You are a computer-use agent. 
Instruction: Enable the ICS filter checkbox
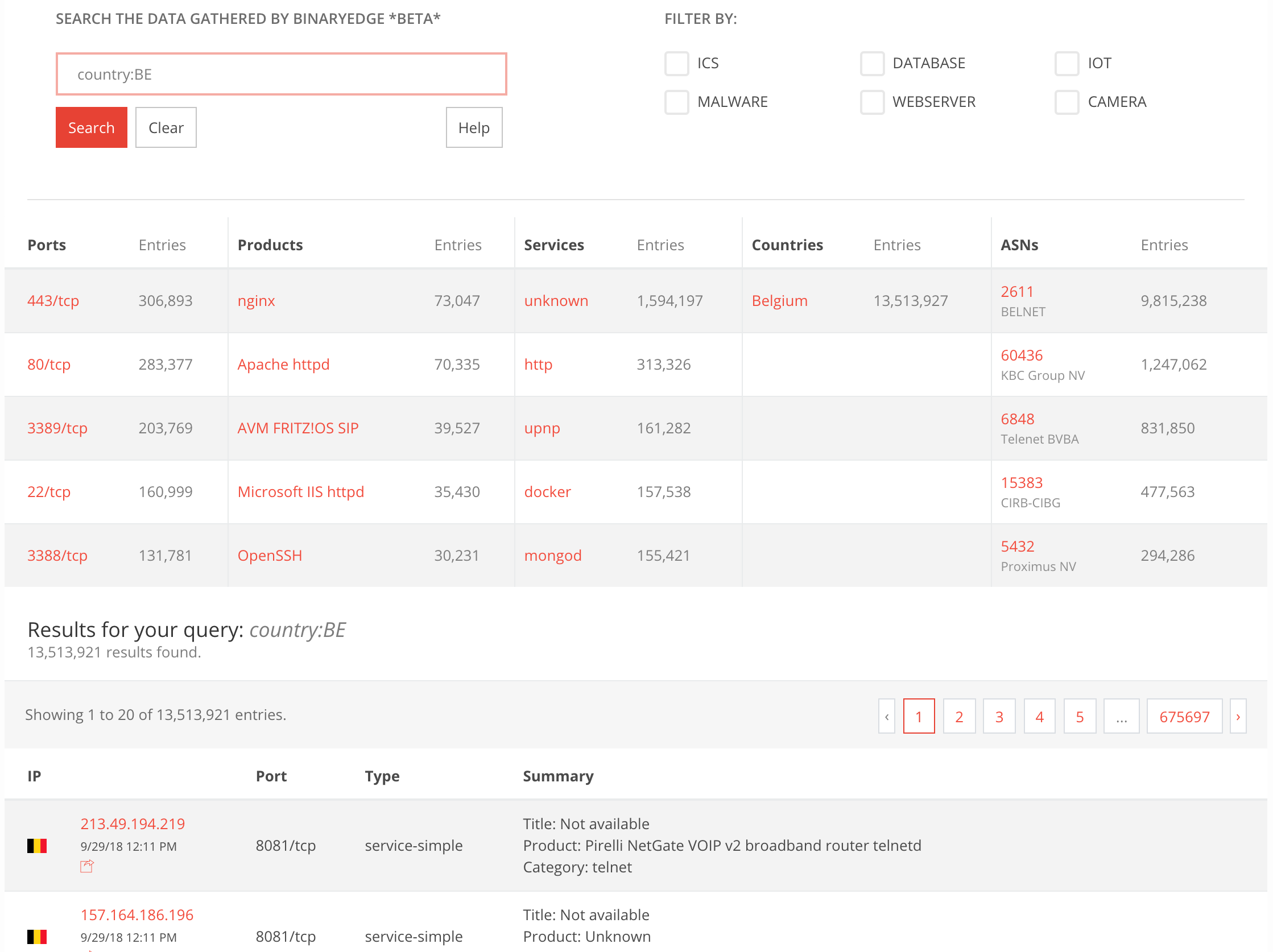pyautogui.click(x=677, y=63)
